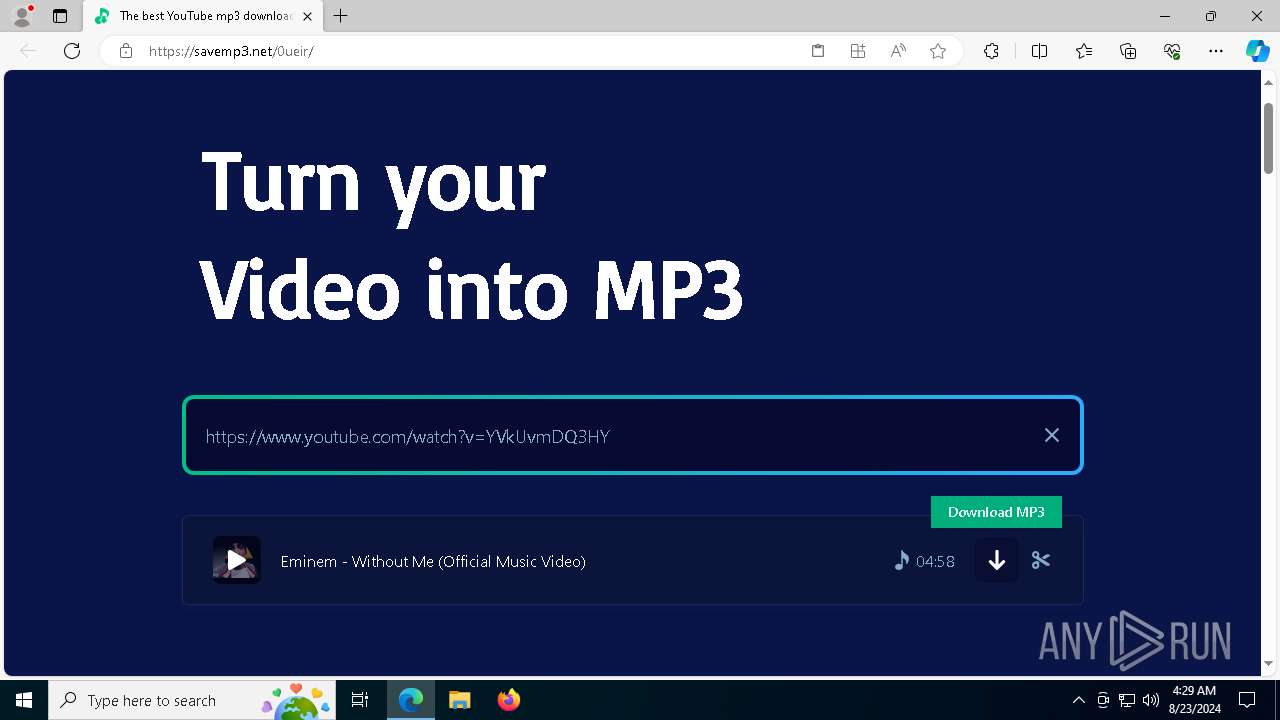Open a new browser tab

pos(341,16)
